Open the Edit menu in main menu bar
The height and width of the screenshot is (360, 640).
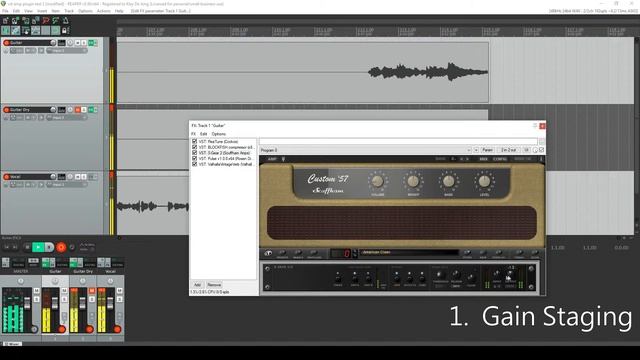(x=16, y=11)
